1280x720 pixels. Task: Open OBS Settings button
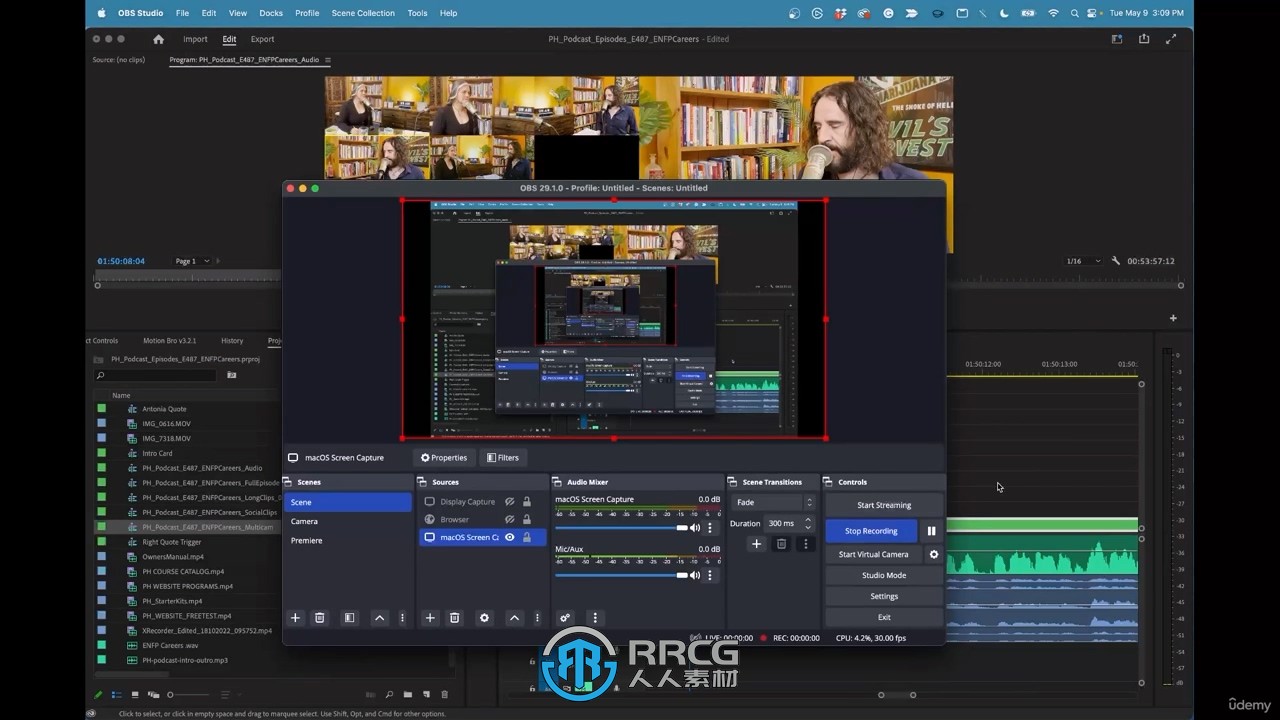coord(884,596)
